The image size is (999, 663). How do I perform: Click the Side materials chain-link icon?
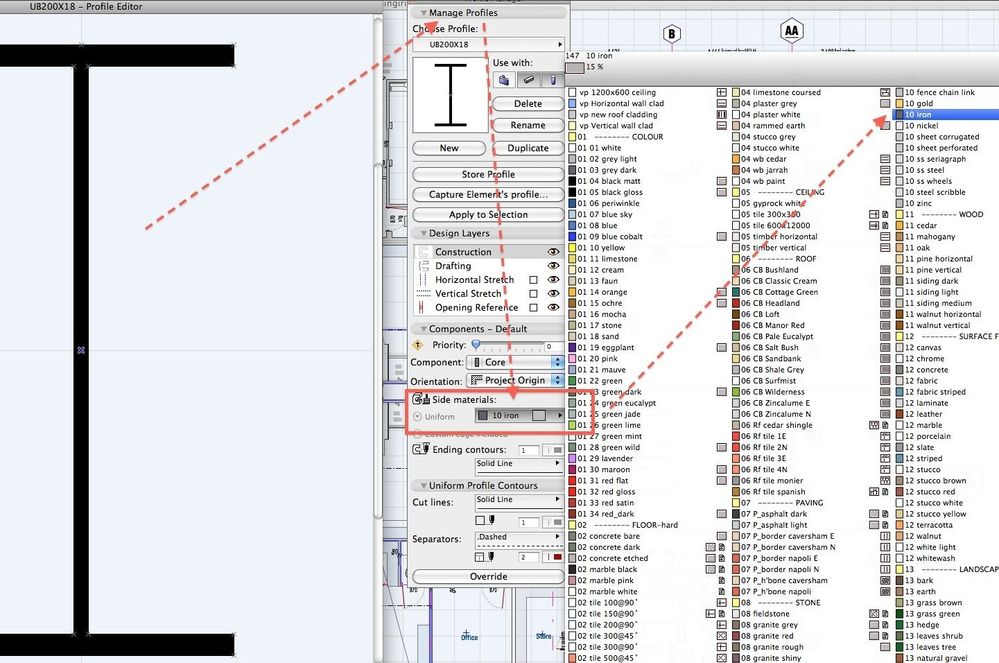pyautogui.click(x=417, y=400)
